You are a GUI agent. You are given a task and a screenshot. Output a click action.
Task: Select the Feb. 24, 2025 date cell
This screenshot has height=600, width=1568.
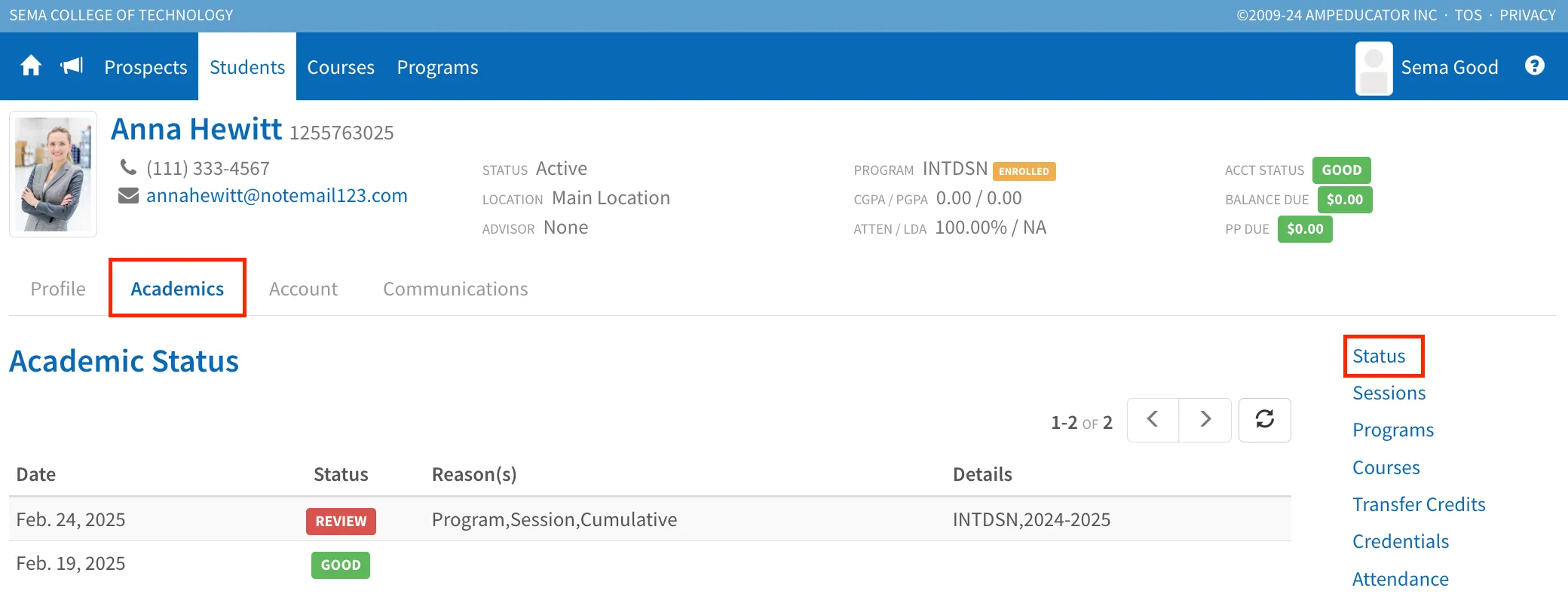(x=71, y=519)
